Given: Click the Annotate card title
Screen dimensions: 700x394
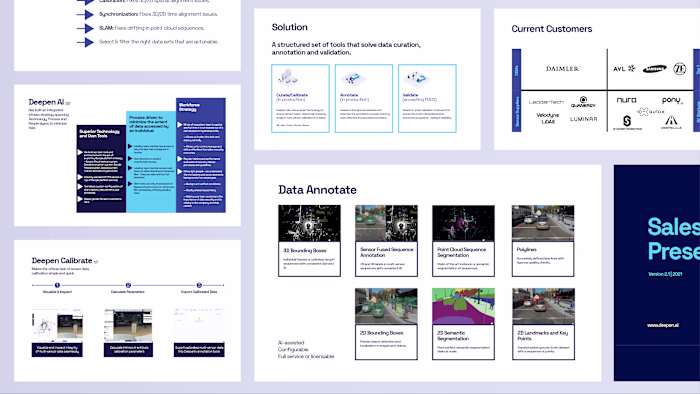Looking at the screenshot, I should tap(349, 95).
